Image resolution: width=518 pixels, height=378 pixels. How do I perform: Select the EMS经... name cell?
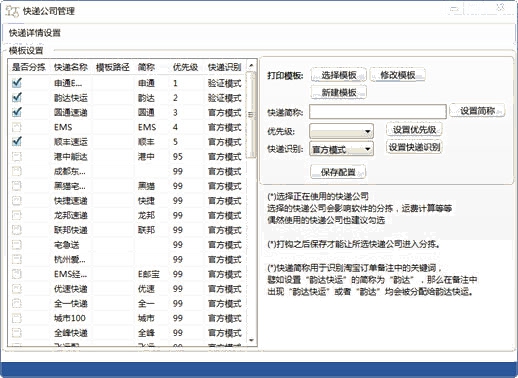70,274
